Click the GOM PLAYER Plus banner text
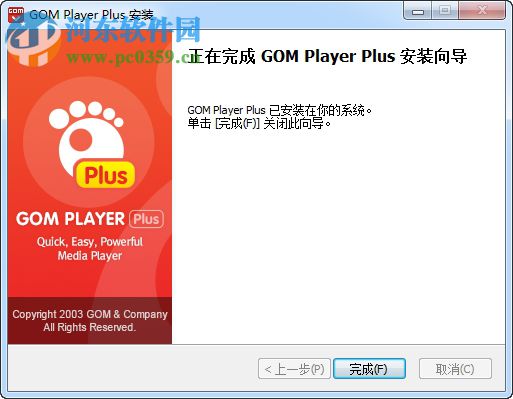The width and height of the screenshot is (513, 399). (x=90, y=219)
